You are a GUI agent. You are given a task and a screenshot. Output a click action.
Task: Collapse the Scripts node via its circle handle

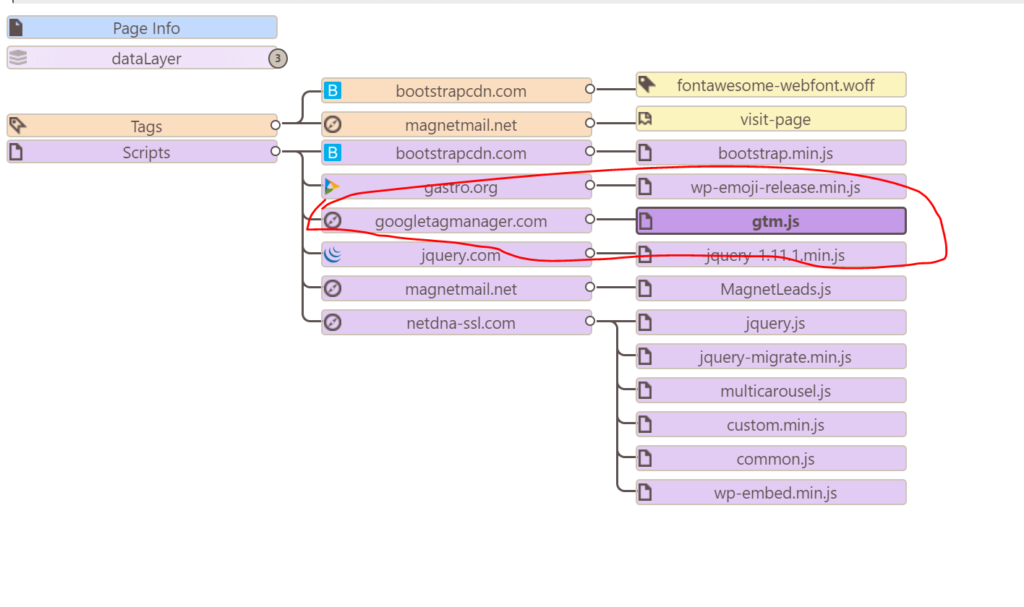(275, 151)
